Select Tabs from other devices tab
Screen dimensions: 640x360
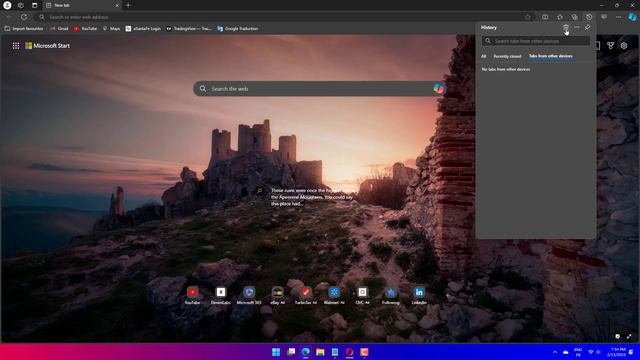point(551,56)
